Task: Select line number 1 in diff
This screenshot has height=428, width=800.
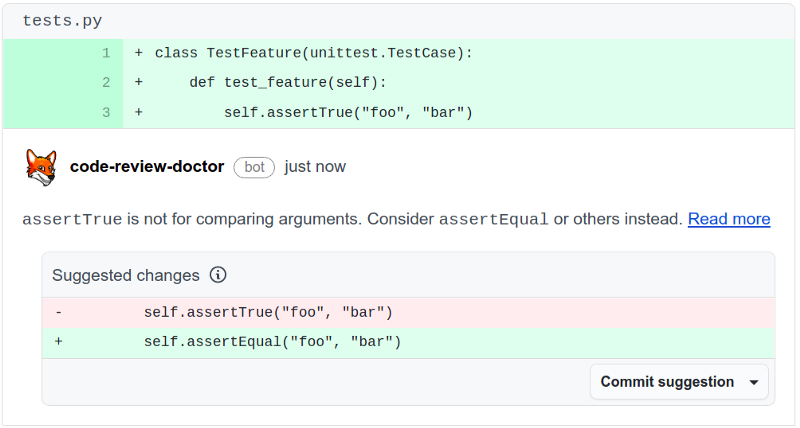Action: [106, 53]
